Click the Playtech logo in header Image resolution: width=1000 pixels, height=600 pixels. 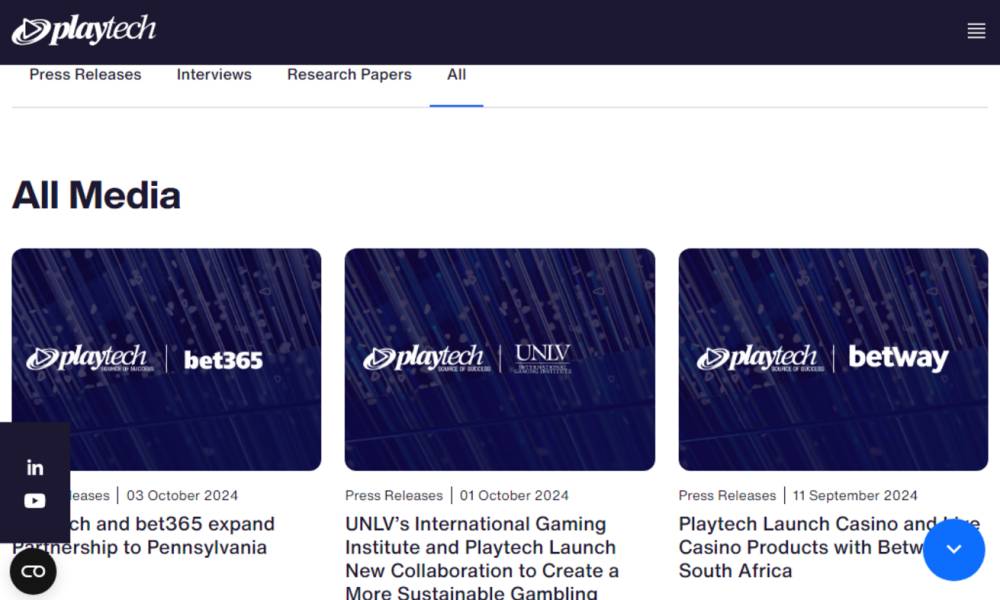pyautogui.click(x=84, y=31)
